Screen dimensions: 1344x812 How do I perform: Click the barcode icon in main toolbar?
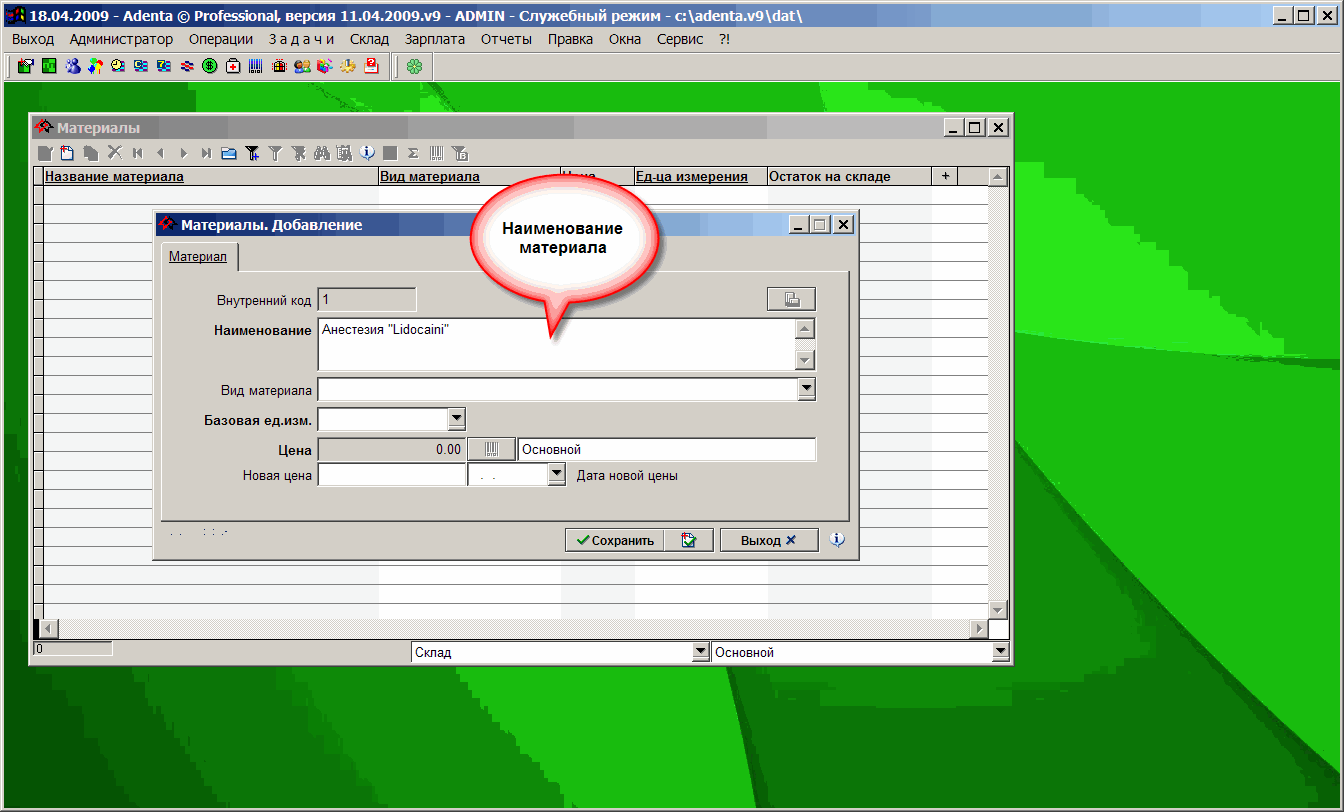(x=256, y=67)
